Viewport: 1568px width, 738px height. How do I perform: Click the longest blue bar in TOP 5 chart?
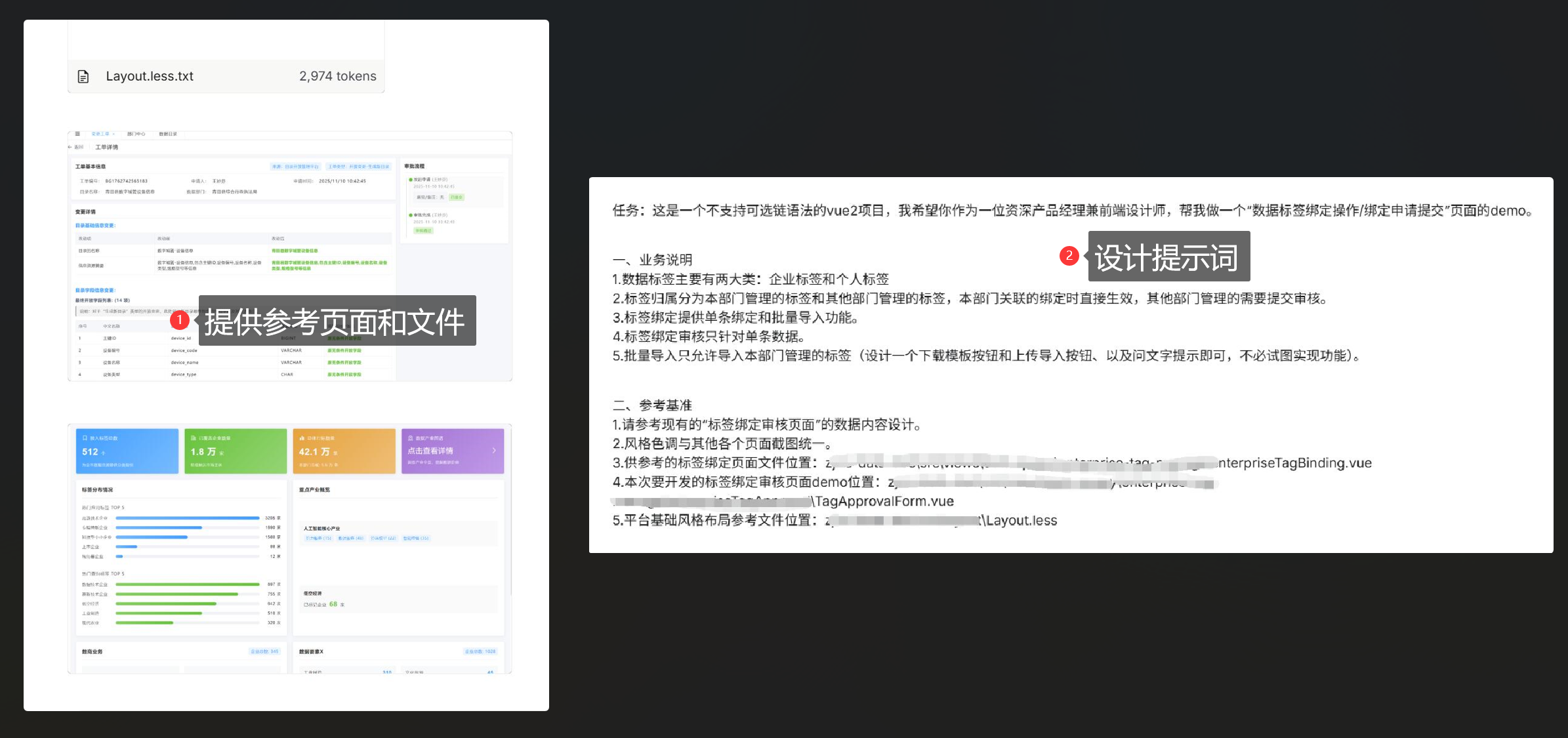pyautogui.click(x=187, y=518)
